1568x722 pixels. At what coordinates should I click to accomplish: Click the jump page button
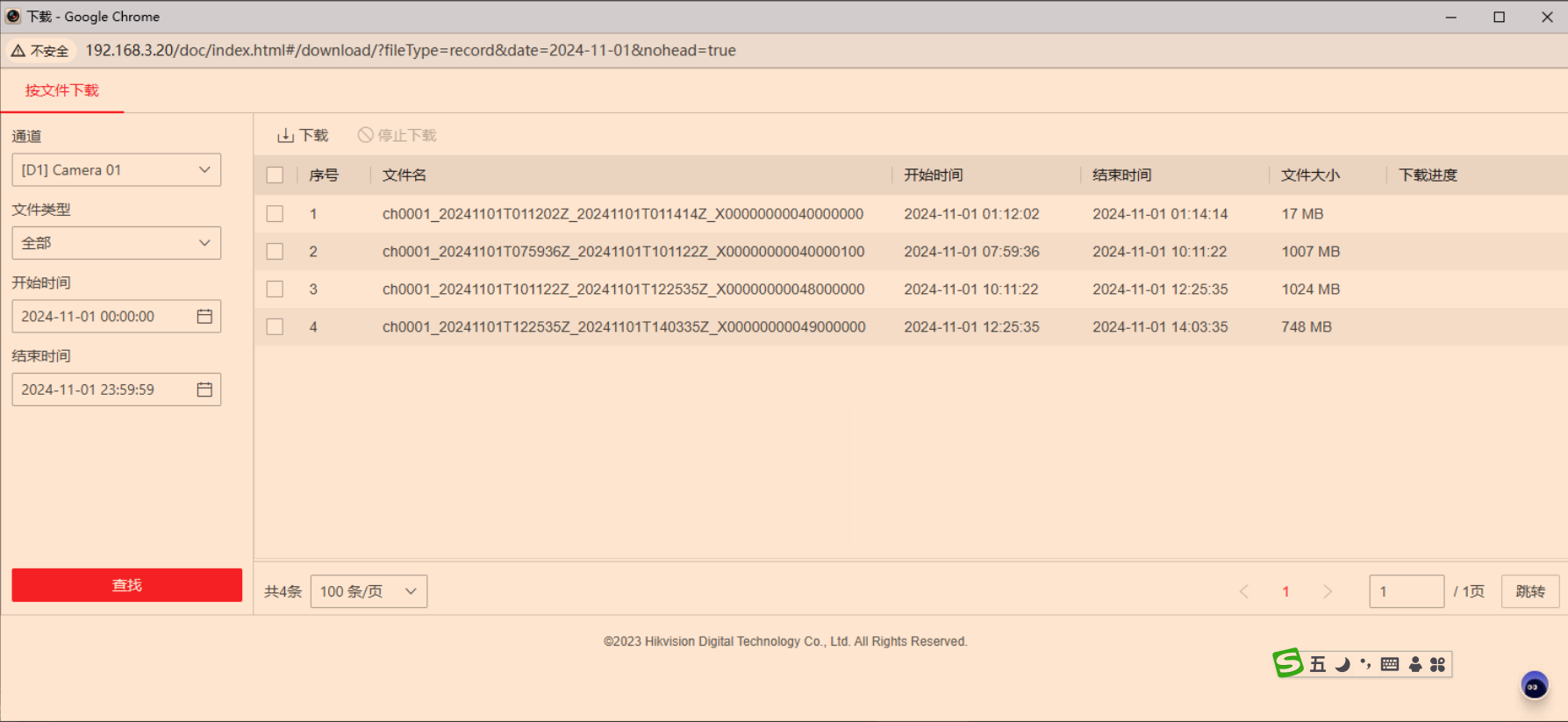(1530, 591)
